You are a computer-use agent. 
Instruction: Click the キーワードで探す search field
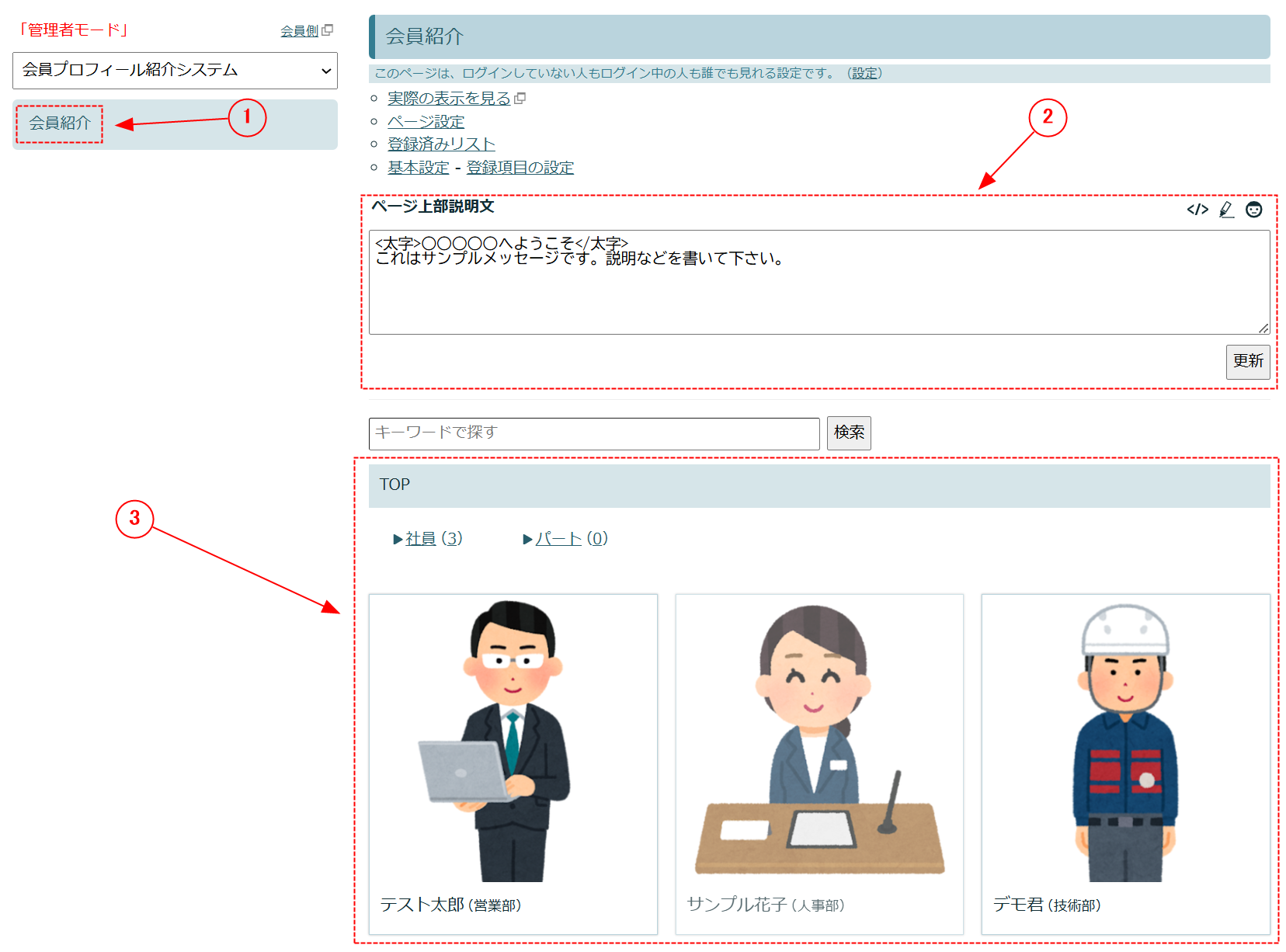point(593,433)
